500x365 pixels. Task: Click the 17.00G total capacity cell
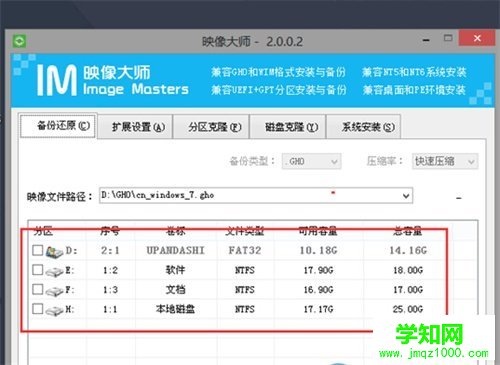point(408,290)
